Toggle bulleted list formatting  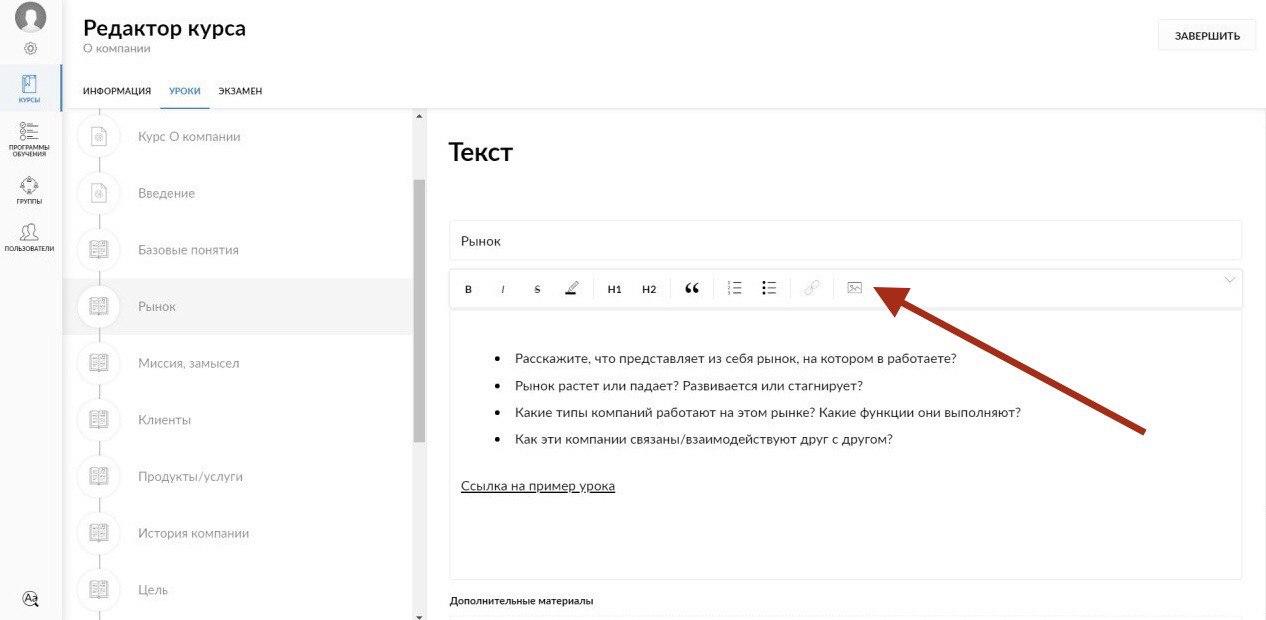pyautogui.click(x=769, y=288)
